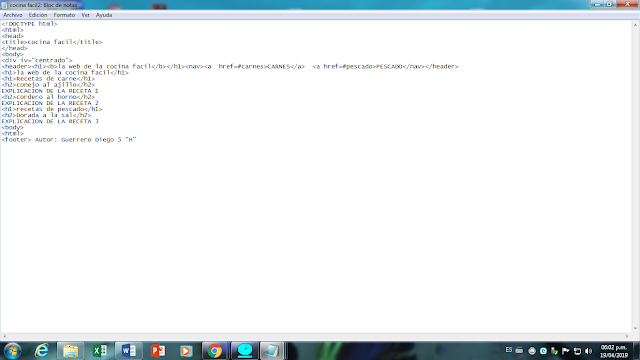Click the taskbar clock and date
Screen dimensions: 640x360
coord(614,351)
